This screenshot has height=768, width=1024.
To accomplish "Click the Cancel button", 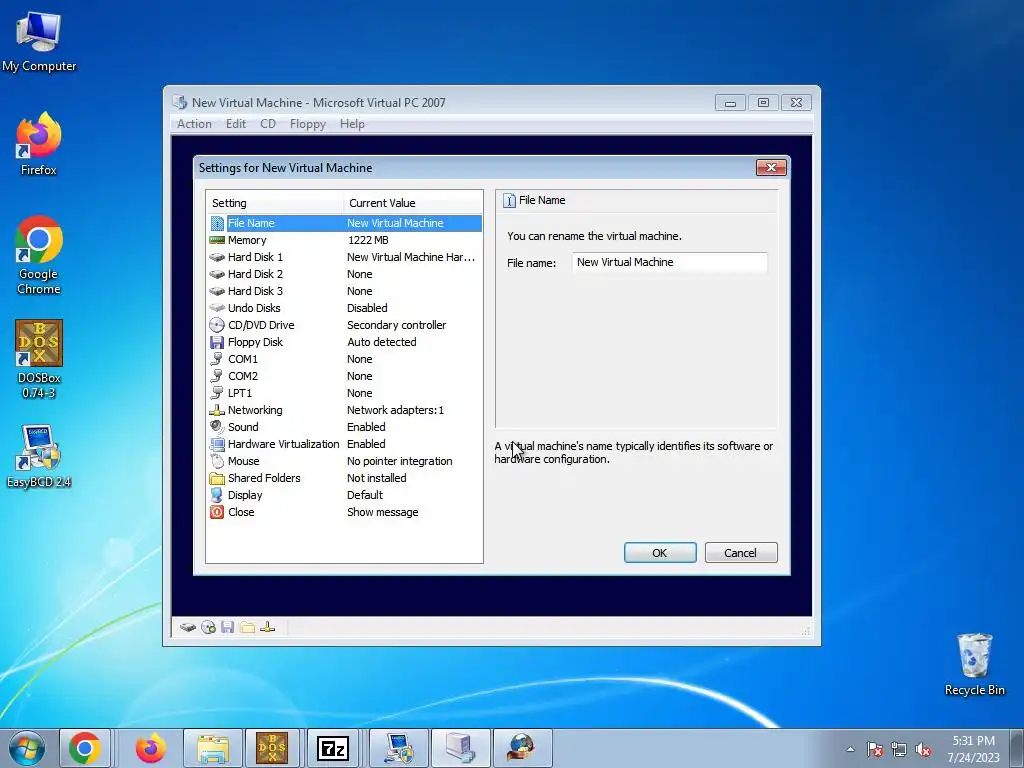I will [x=741, y=552].
